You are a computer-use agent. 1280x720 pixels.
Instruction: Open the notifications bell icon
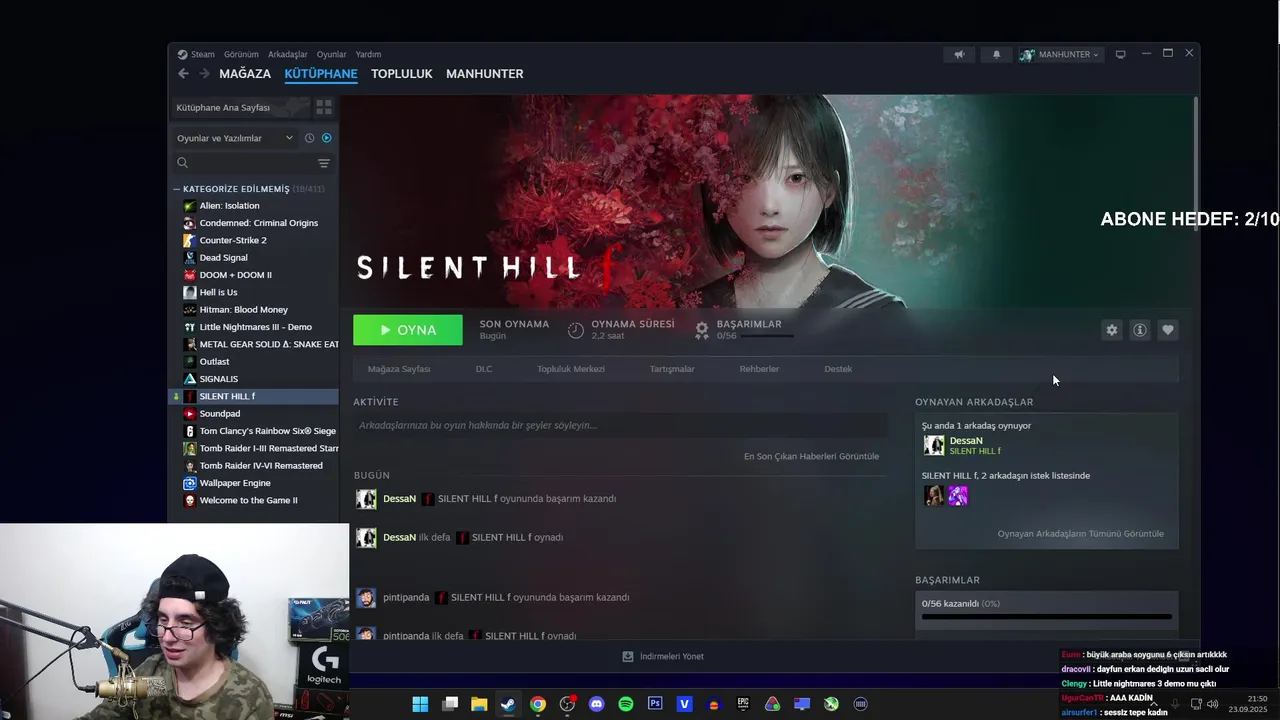coord(996,54)
